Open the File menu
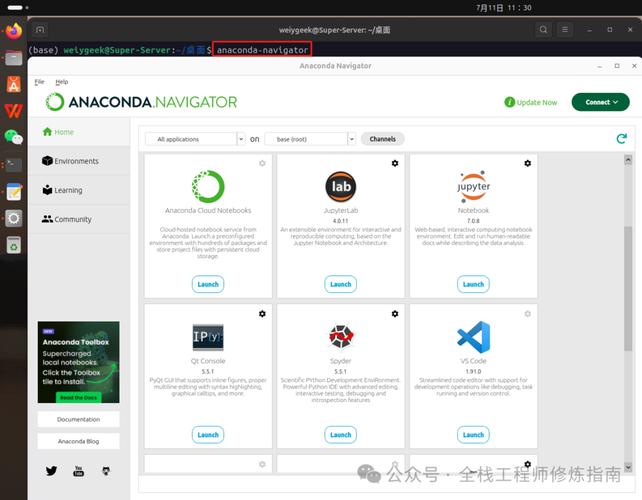642x500 pixels. 39,82
